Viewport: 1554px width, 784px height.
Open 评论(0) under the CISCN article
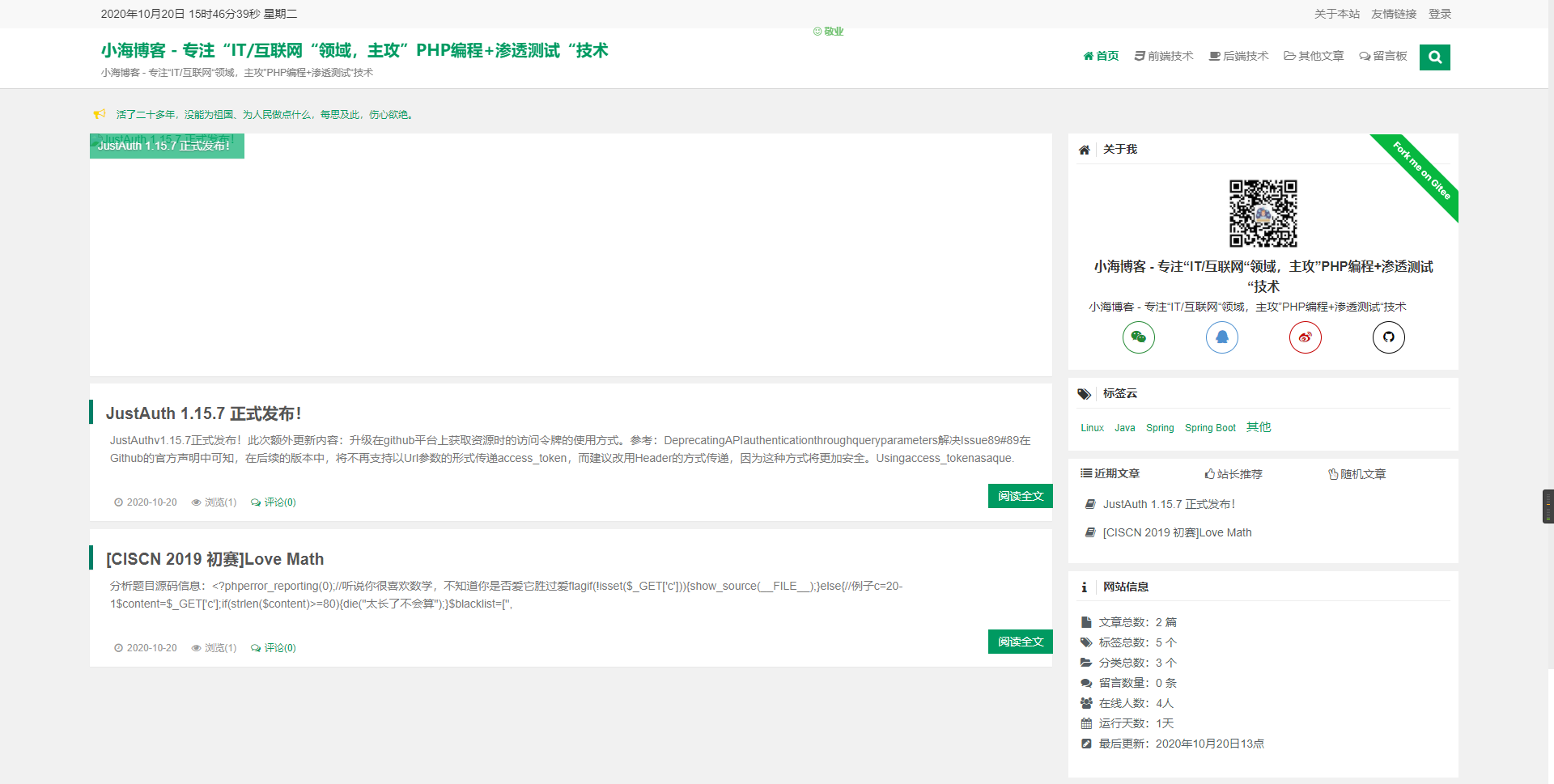(x=274, y=648)
